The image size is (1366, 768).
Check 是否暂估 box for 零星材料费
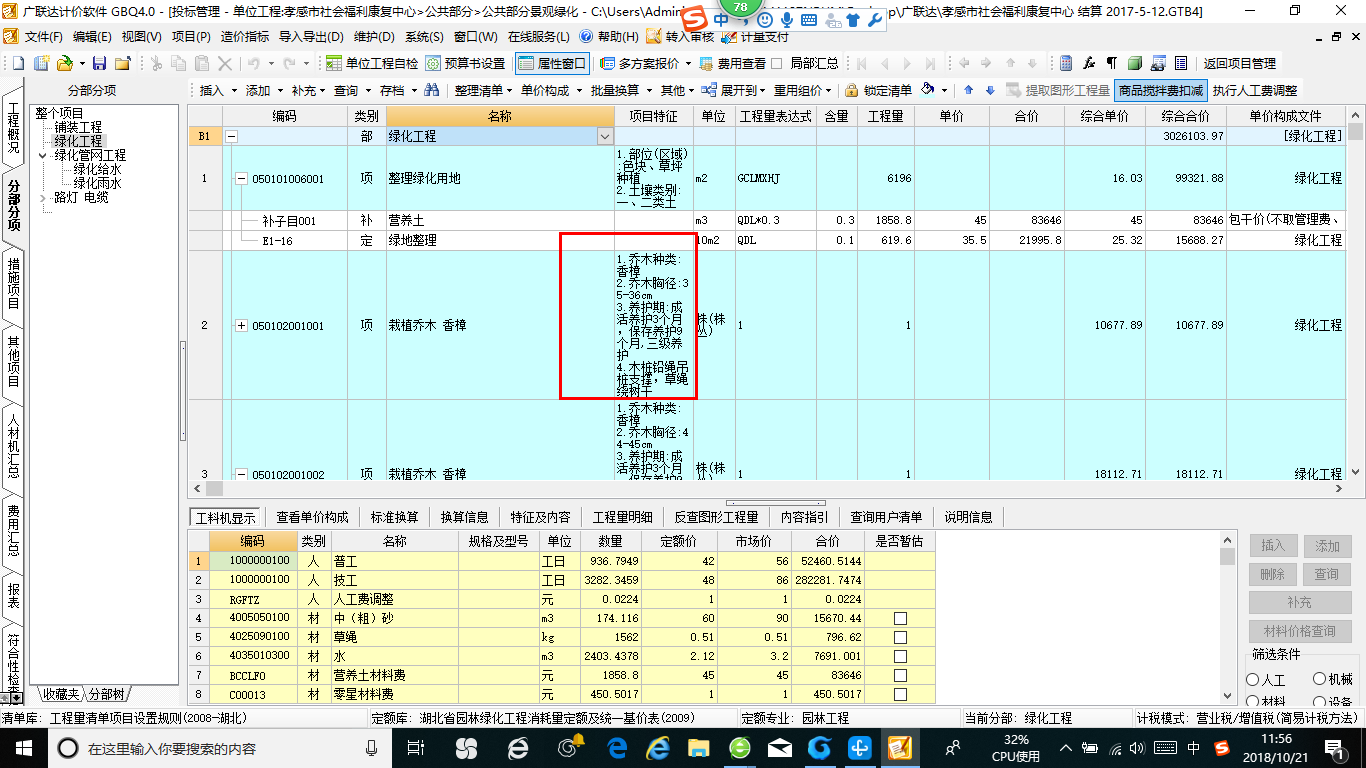(x=899, y=695)
